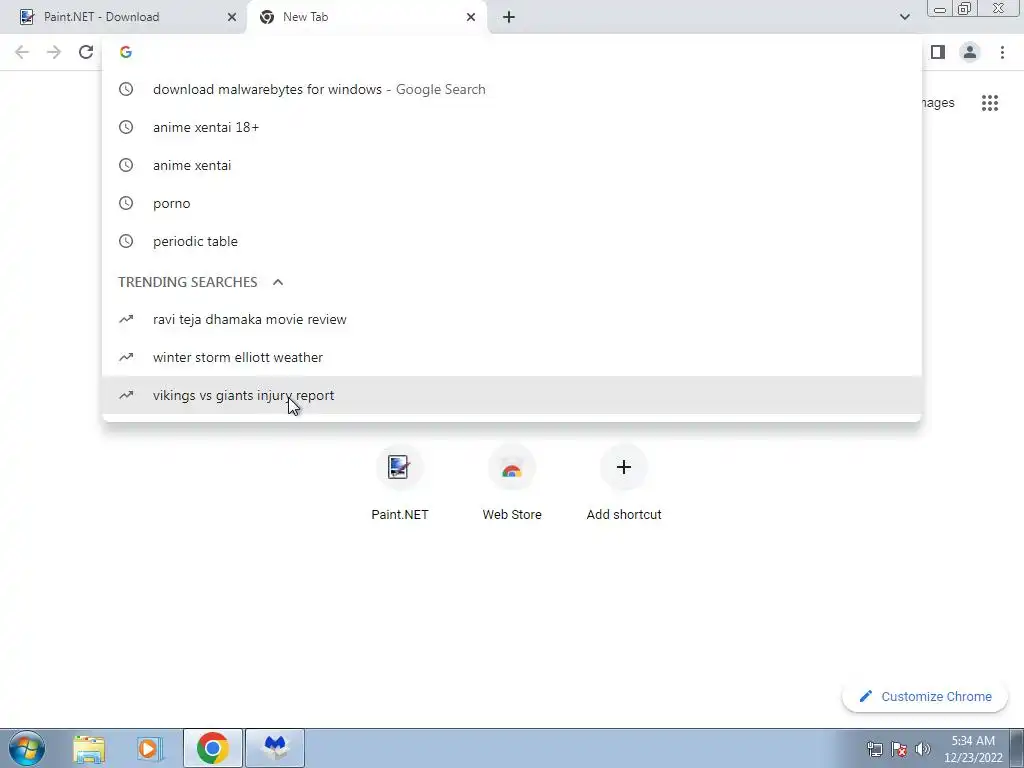Viewport: 1024px width, 768px height.
Task: Click the TRENDING SEARCHES header text
Action: click(x=187, y=282)
